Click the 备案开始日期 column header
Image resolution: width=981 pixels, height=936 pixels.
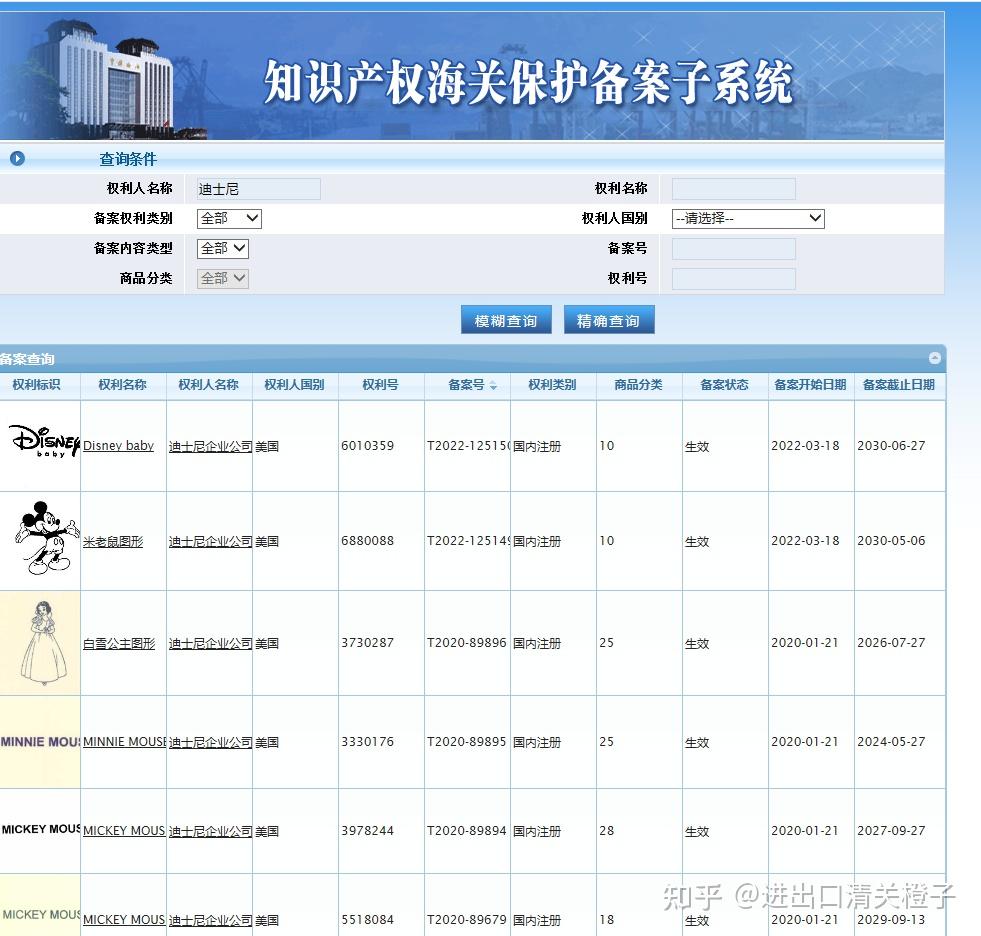click(810, 385)
